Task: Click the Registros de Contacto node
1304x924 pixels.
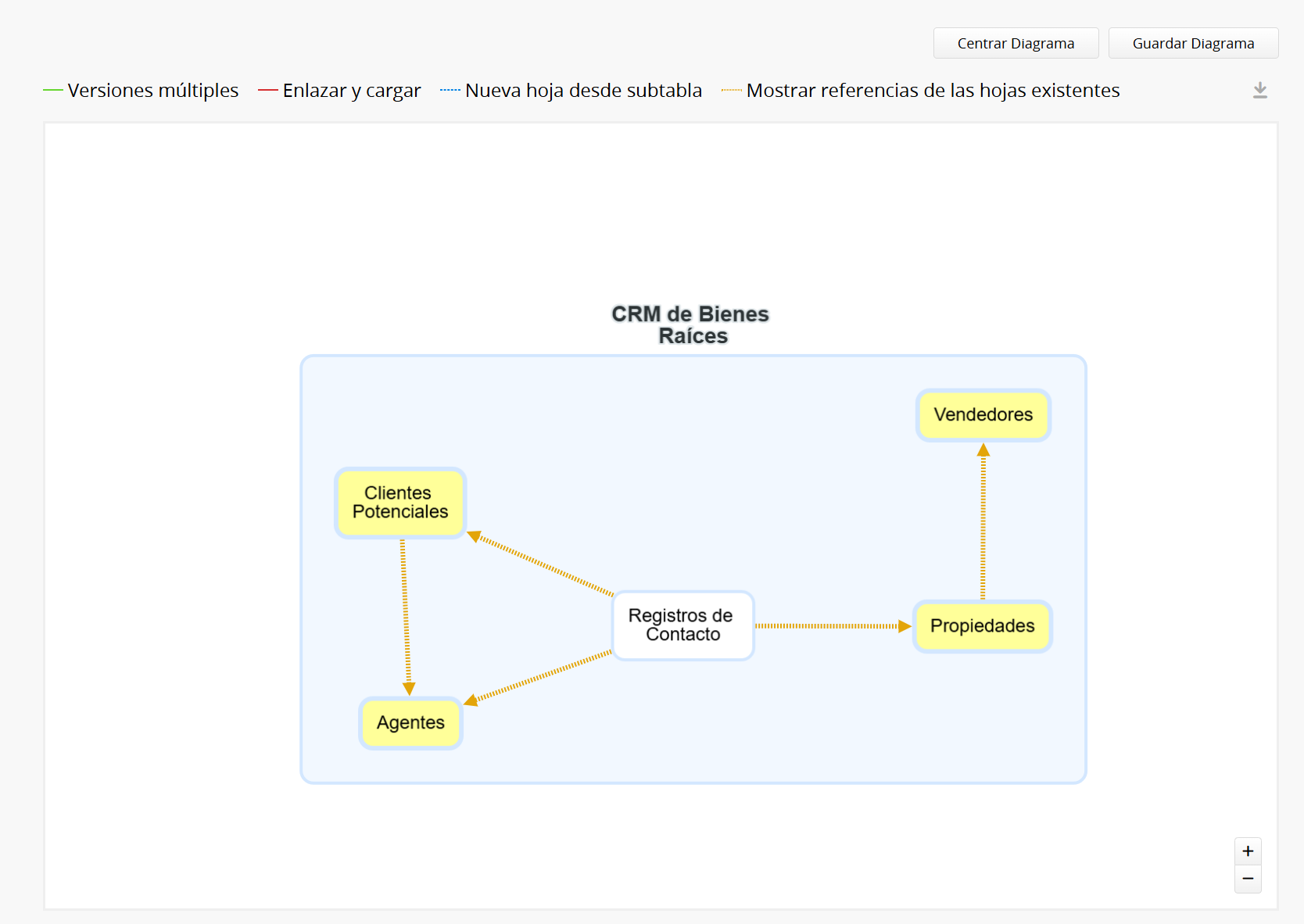Action: 682,625
